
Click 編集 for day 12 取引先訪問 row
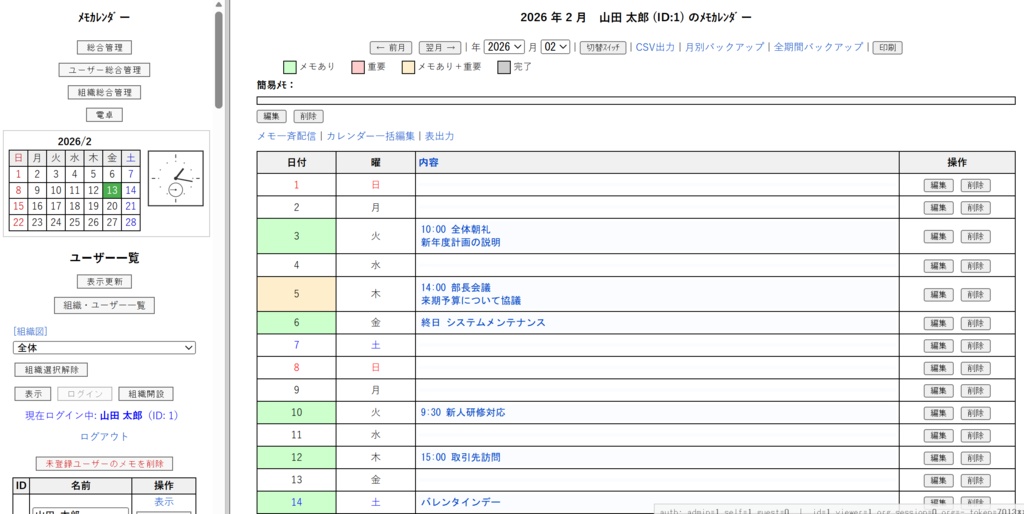tap(938, 458)
